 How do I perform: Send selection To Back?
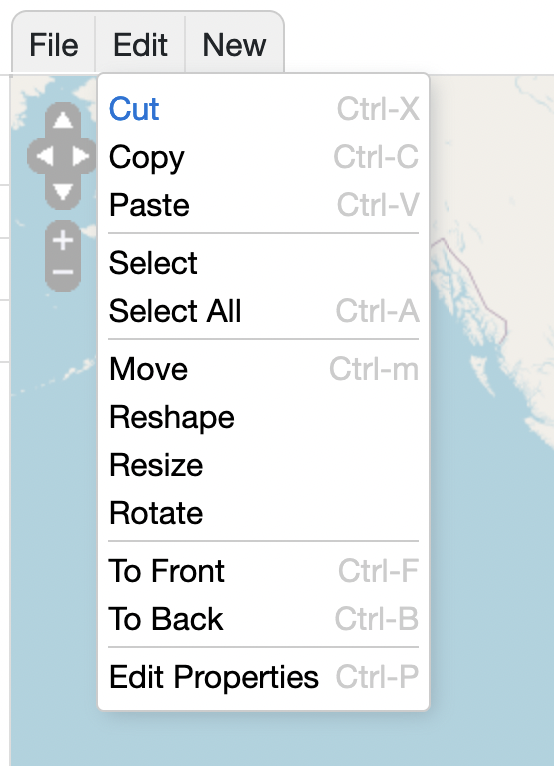264,619
